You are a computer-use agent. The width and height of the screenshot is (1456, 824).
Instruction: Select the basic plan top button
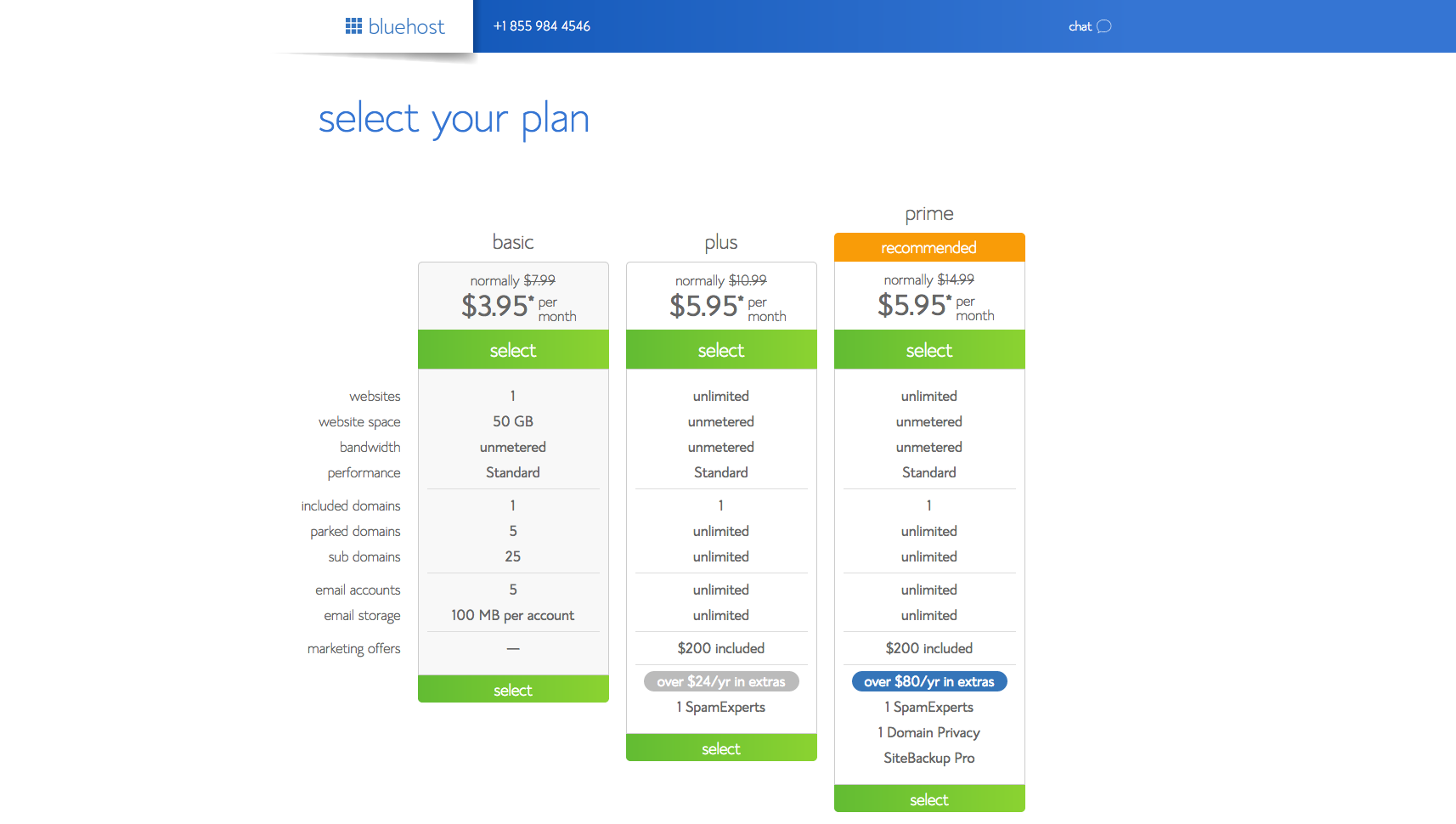click(513, 350)
